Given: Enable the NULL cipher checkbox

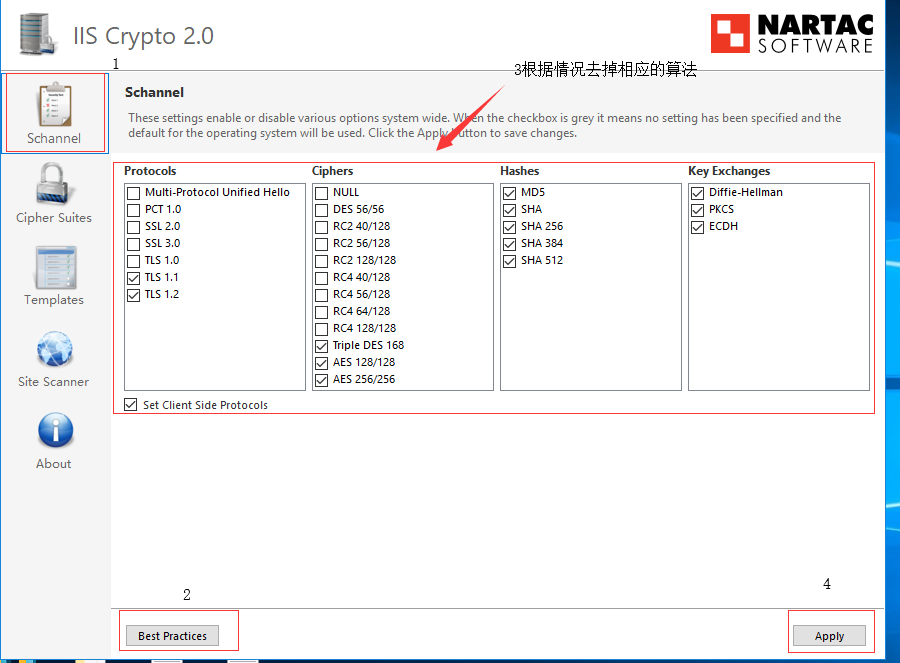Looking at the screenshot, I should 321,193.
